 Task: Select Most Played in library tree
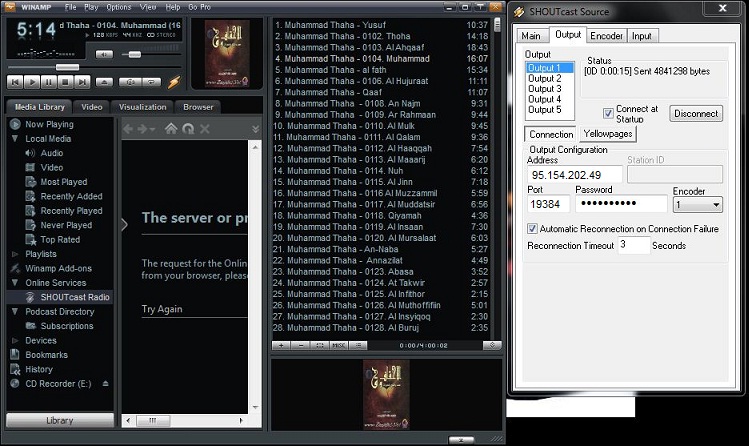click(x=64, y=182)
